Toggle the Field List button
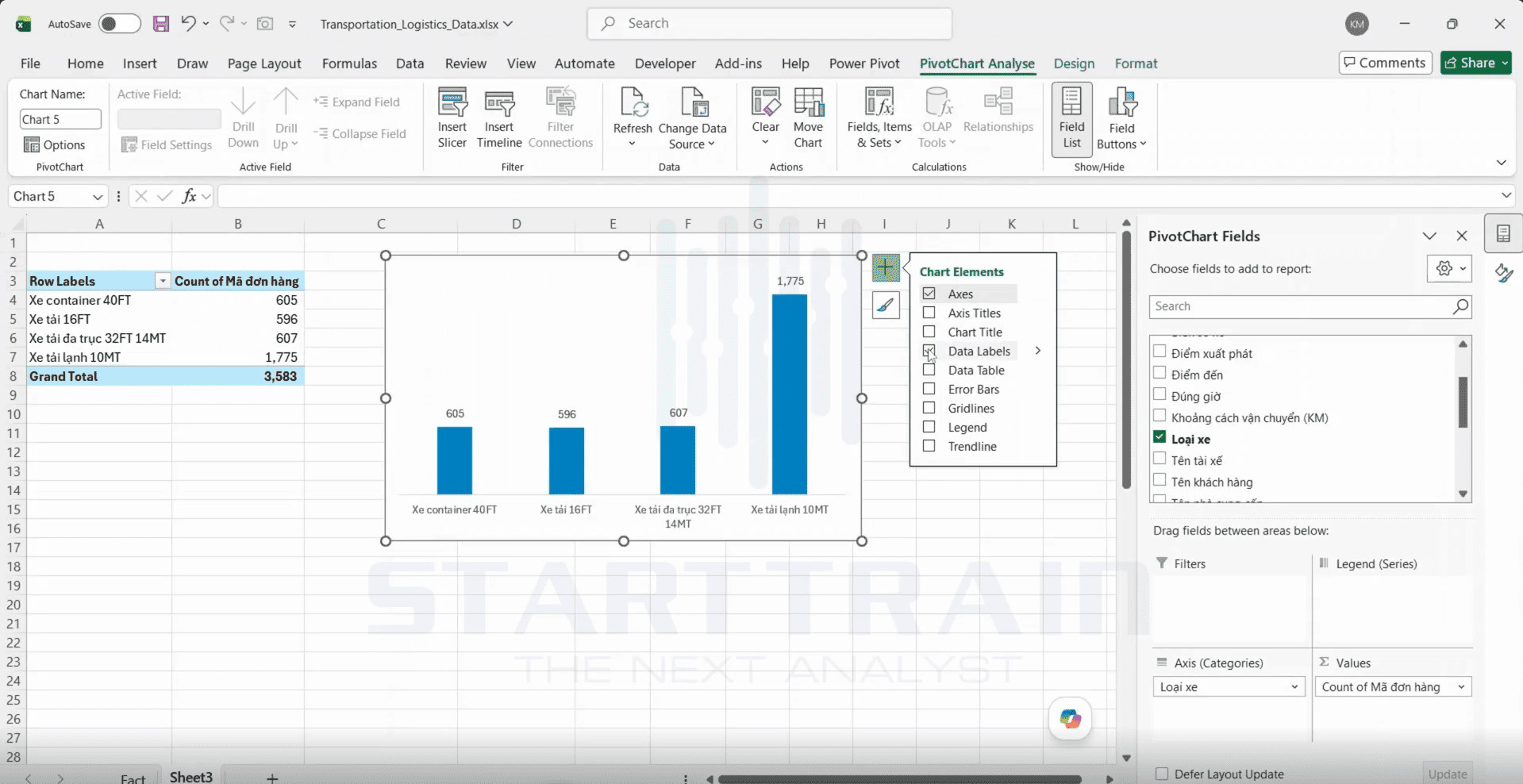The width and height of the screenshot is (1523, 784). click(x=1071, y=118)
